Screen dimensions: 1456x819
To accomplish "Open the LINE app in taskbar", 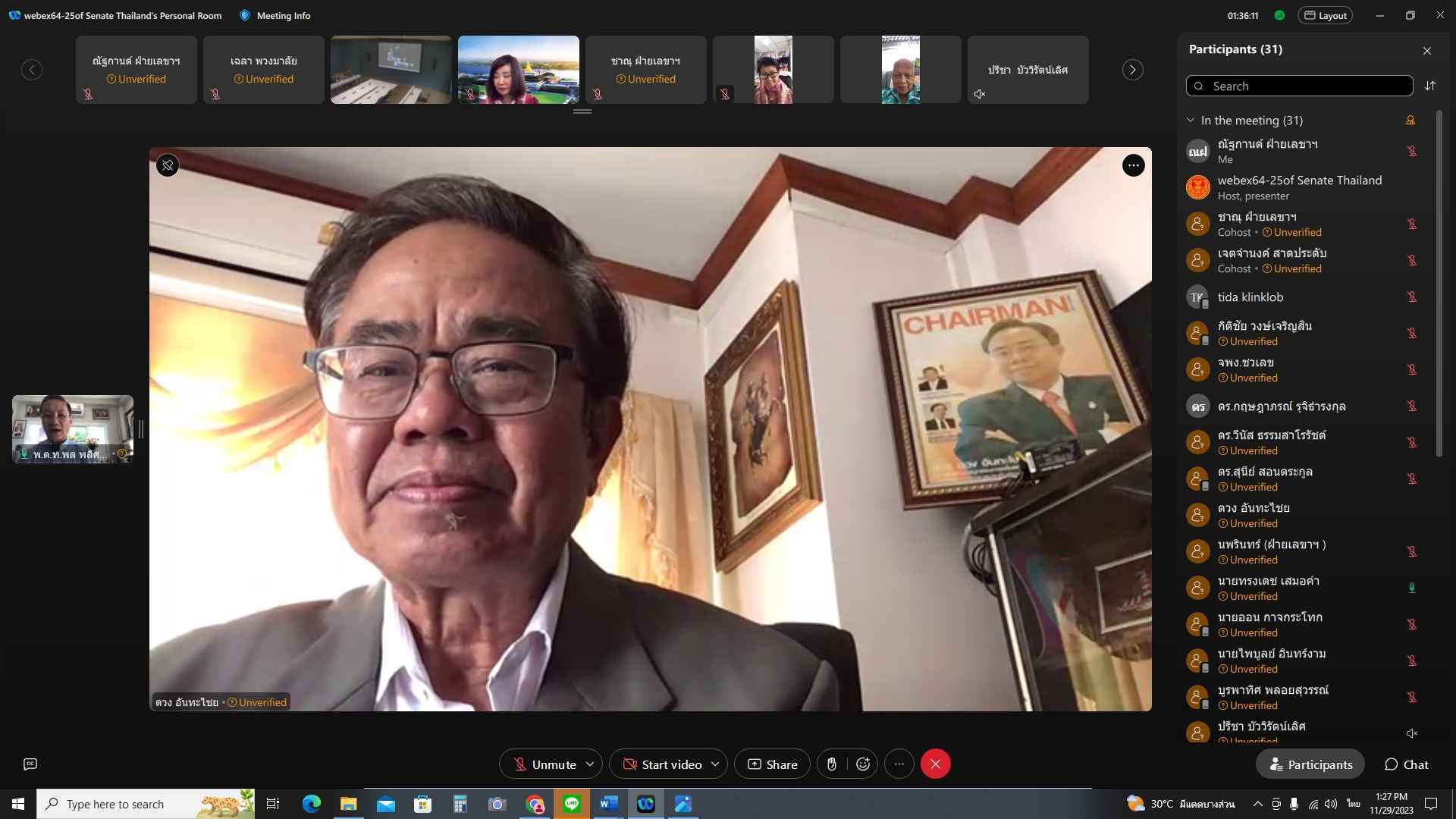I will pos(572,804).
